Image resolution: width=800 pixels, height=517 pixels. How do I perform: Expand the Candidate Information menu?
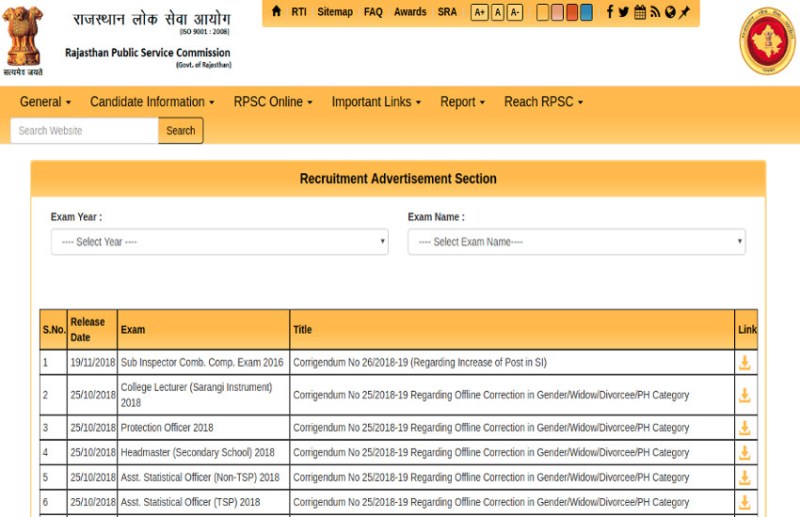152,102
